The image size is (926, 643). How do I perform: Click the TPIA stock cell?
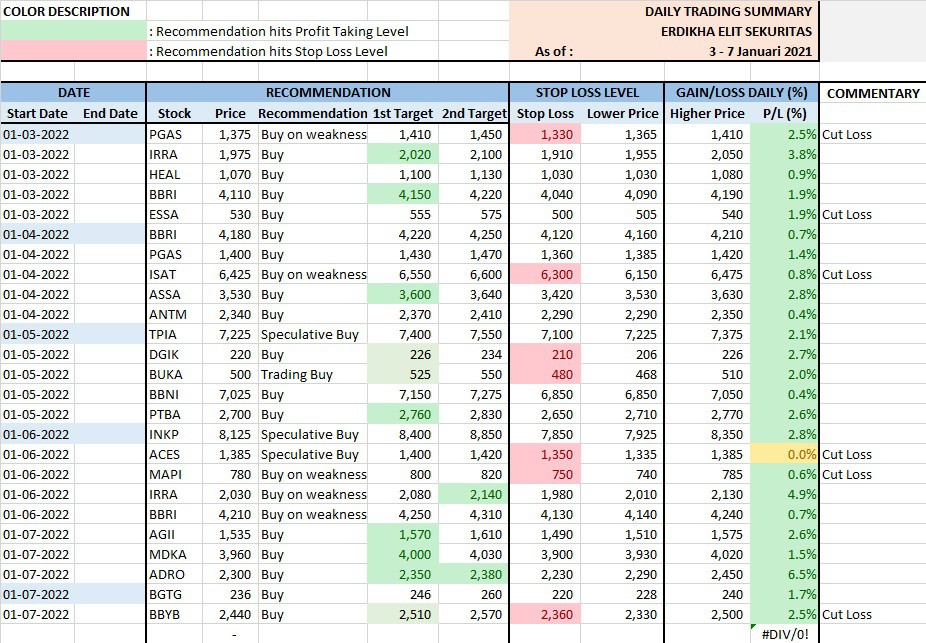pyautogui.click(x=163, y=334)
